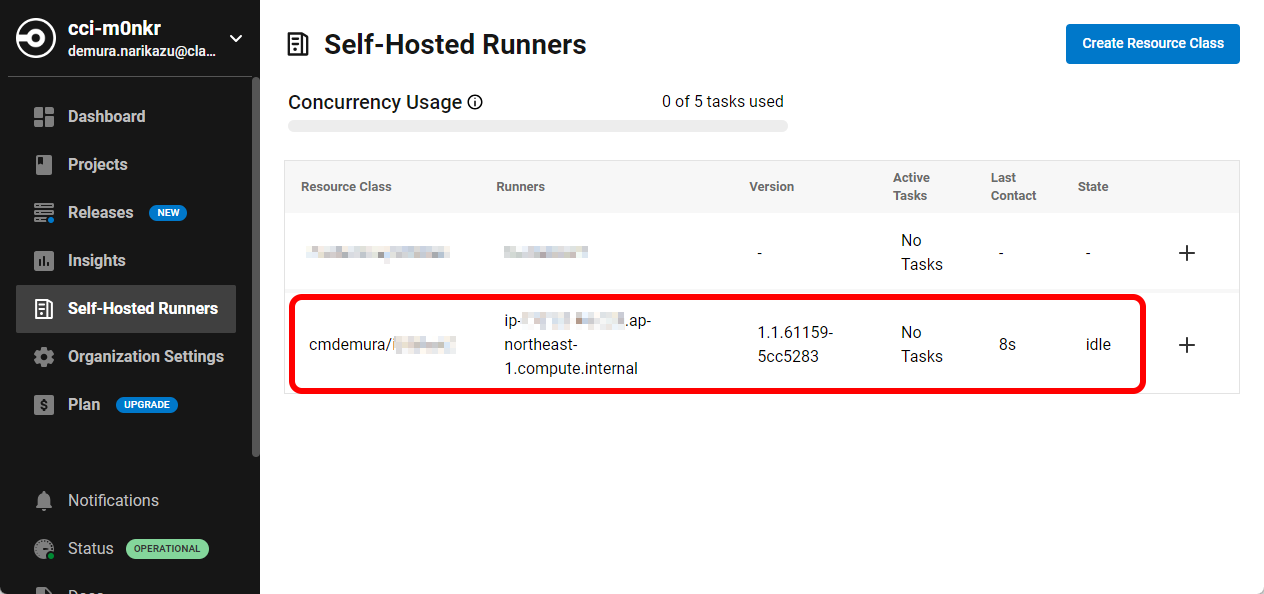Open Projects via its sidebar icon
This screenshot has height=594, width=1264.
(x=44, y=164)
